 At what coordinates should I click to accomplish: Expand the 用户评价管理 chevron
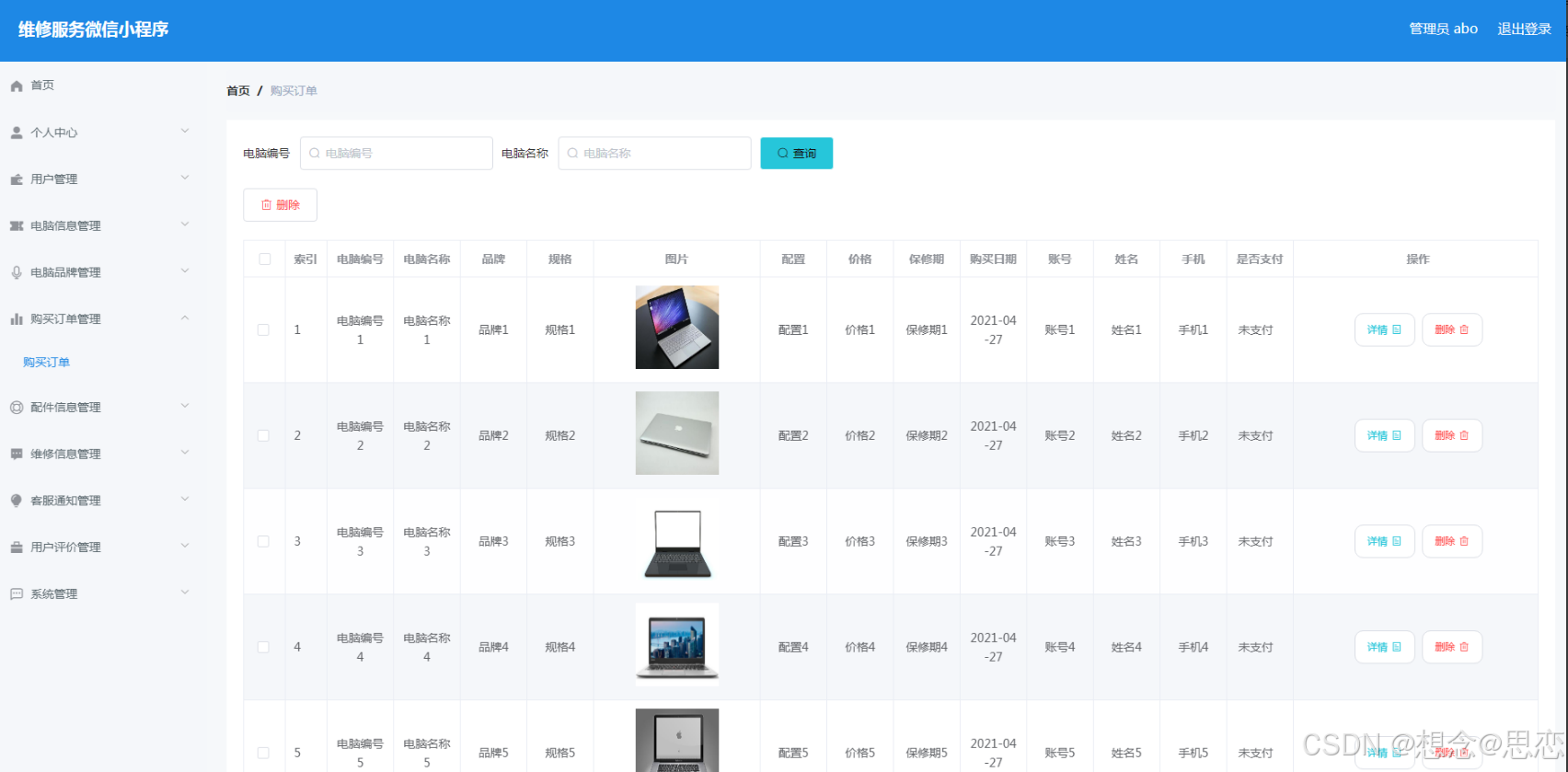coord(185,545)
